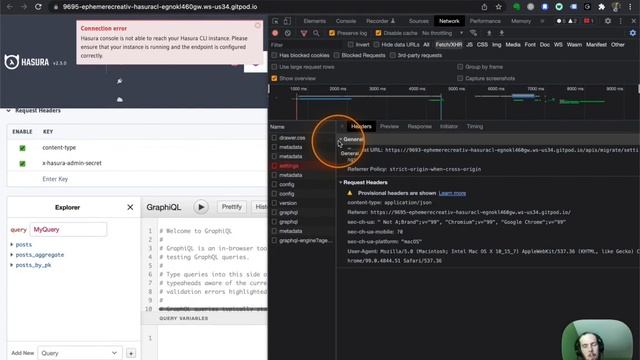This screenshot has width=640, height=360.
Task: Toggle Disable cache checkbox
Action: [x=378, y=33]
